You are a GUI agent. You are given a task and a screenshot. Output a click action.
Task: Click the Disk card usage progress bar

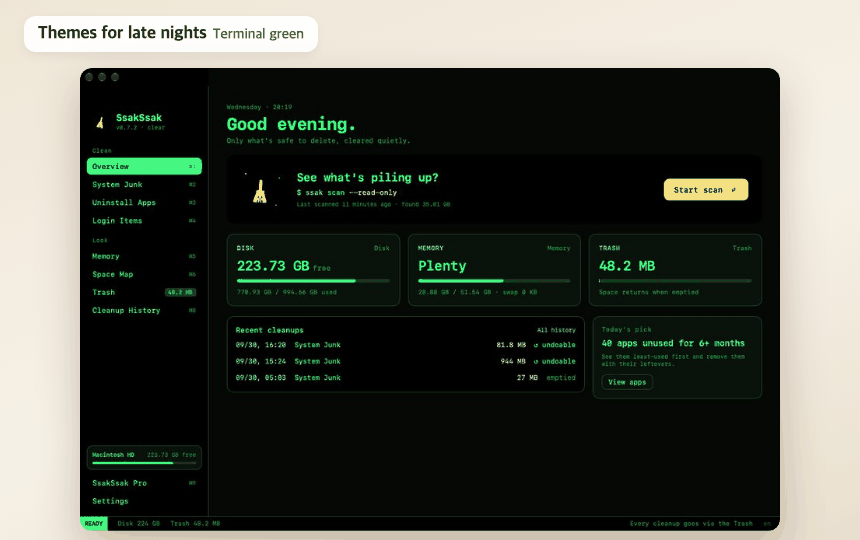[x=313, y=281]
